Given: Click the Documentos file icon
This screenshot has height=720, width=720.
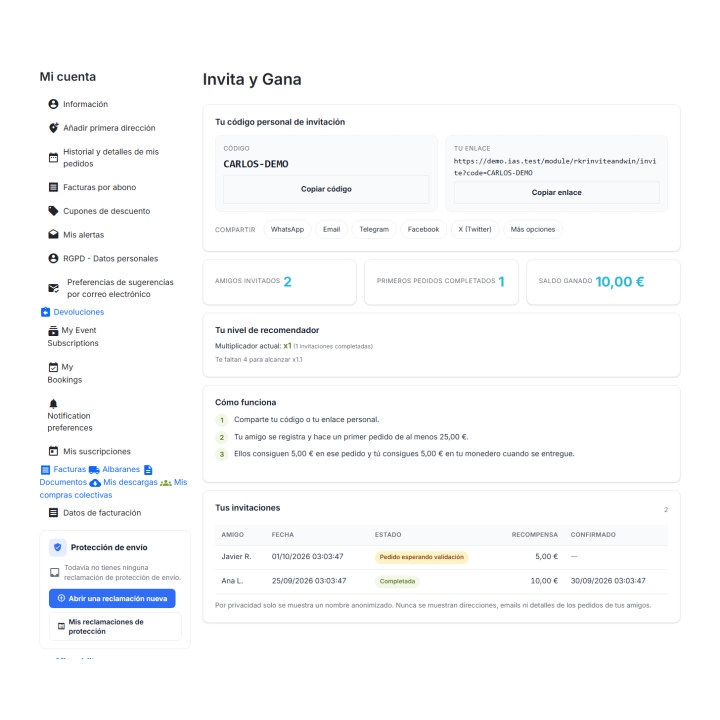Looking at the screenshot, I should [x=148, y=470].
